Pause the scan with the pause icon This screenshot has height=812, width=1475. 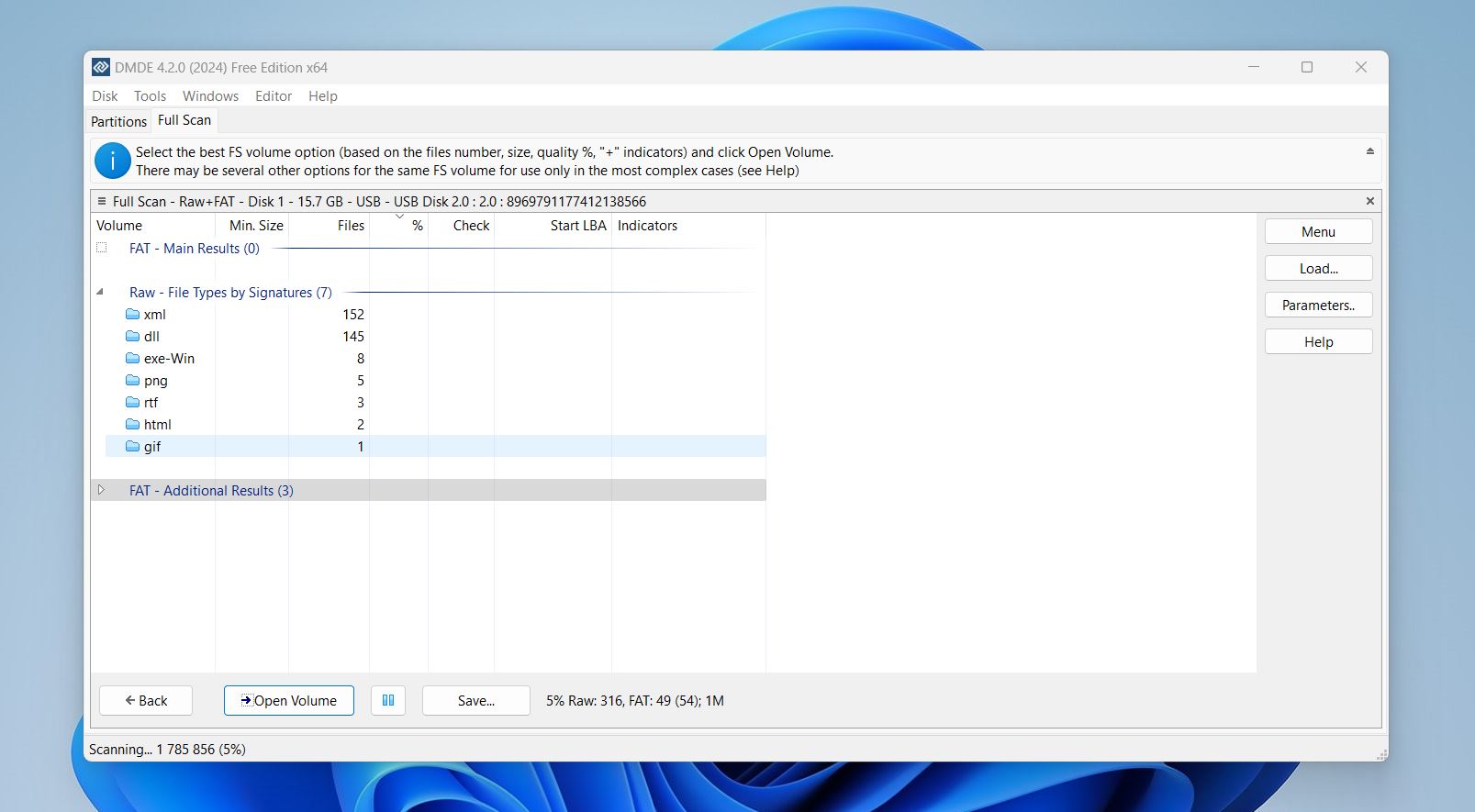tap(388, 701)
